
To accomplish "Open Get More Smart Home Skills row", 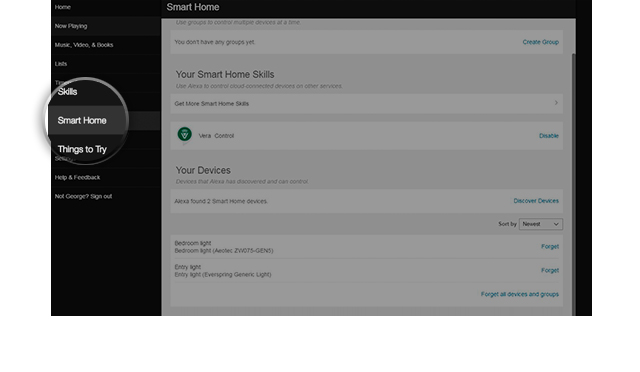I will point(367,103).
